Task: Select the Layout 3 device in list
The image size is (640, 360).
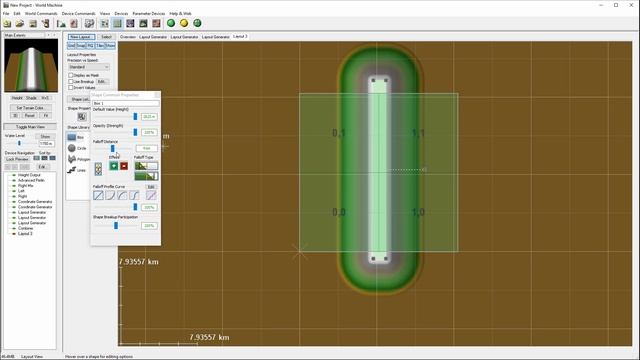Action: [x=25, y=233]
